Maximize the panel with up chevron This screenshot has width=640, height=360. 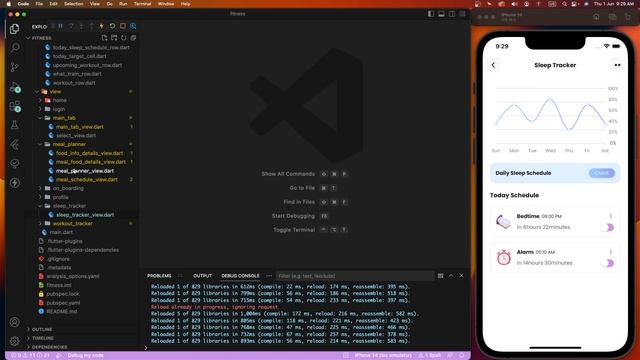(451, 276)
